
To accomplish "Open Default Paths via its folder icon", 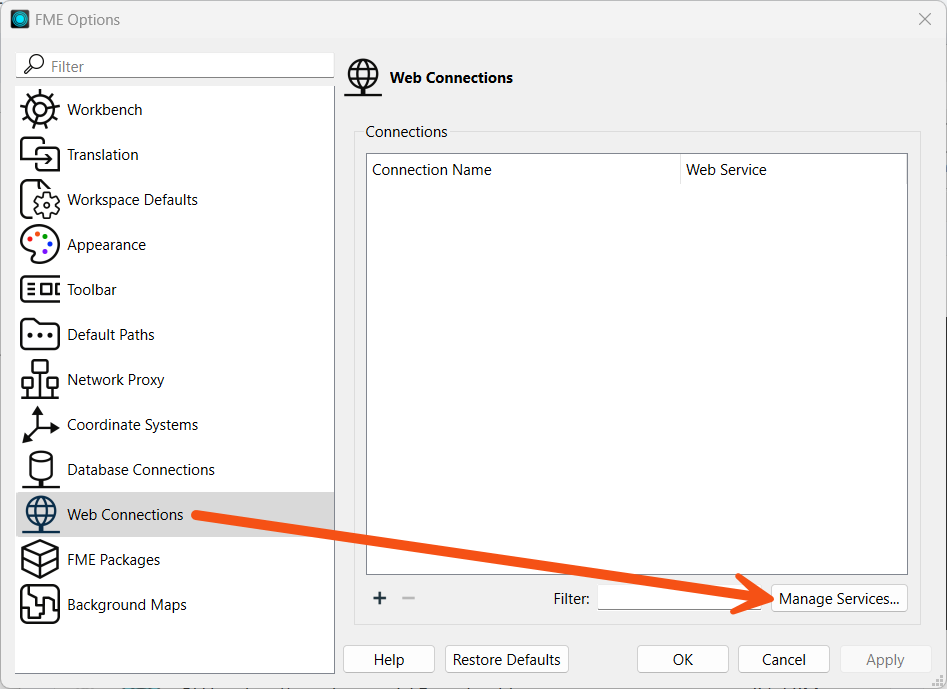I will [x=38, y=334].
